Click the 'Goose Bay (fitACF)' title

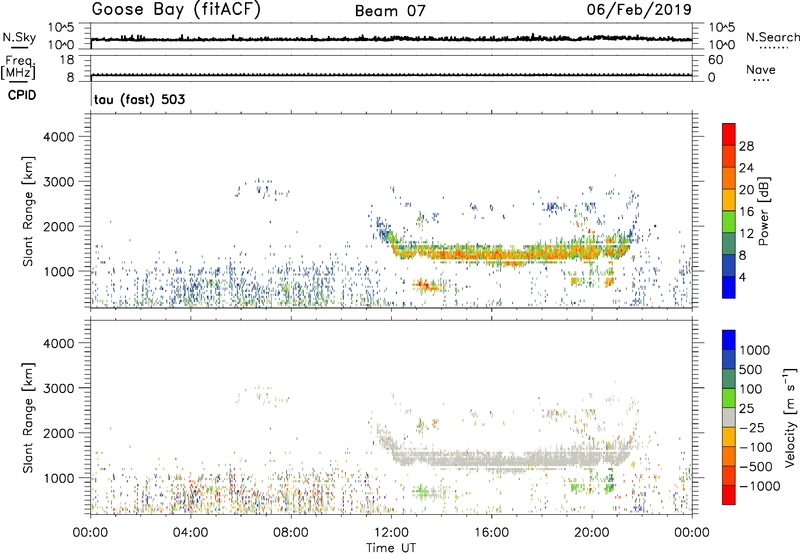click(x=176, y=10)
